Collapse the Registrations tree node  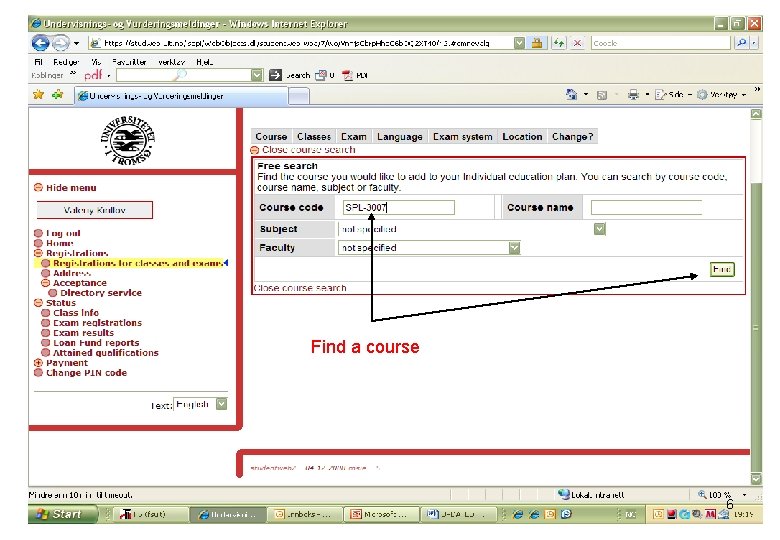(x=38, y=253)
